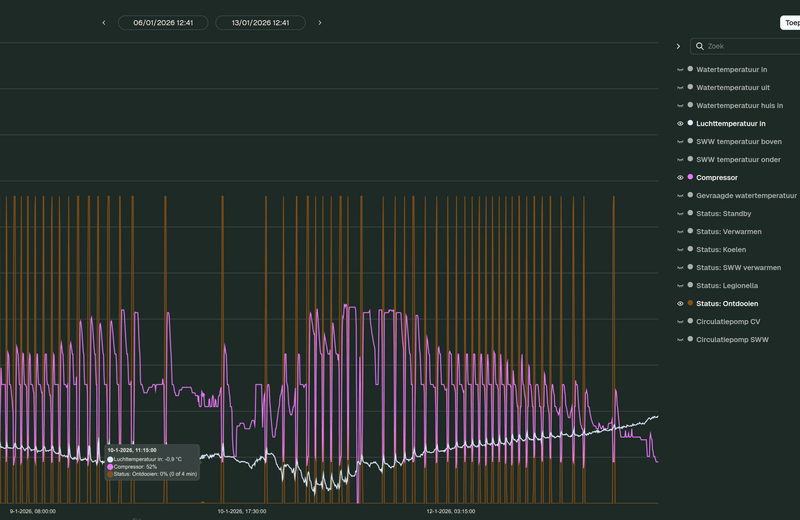Viewport: 800px width, 520px height.
Task: Select the Compressor legend label
Action: click(x=717, y=178)
